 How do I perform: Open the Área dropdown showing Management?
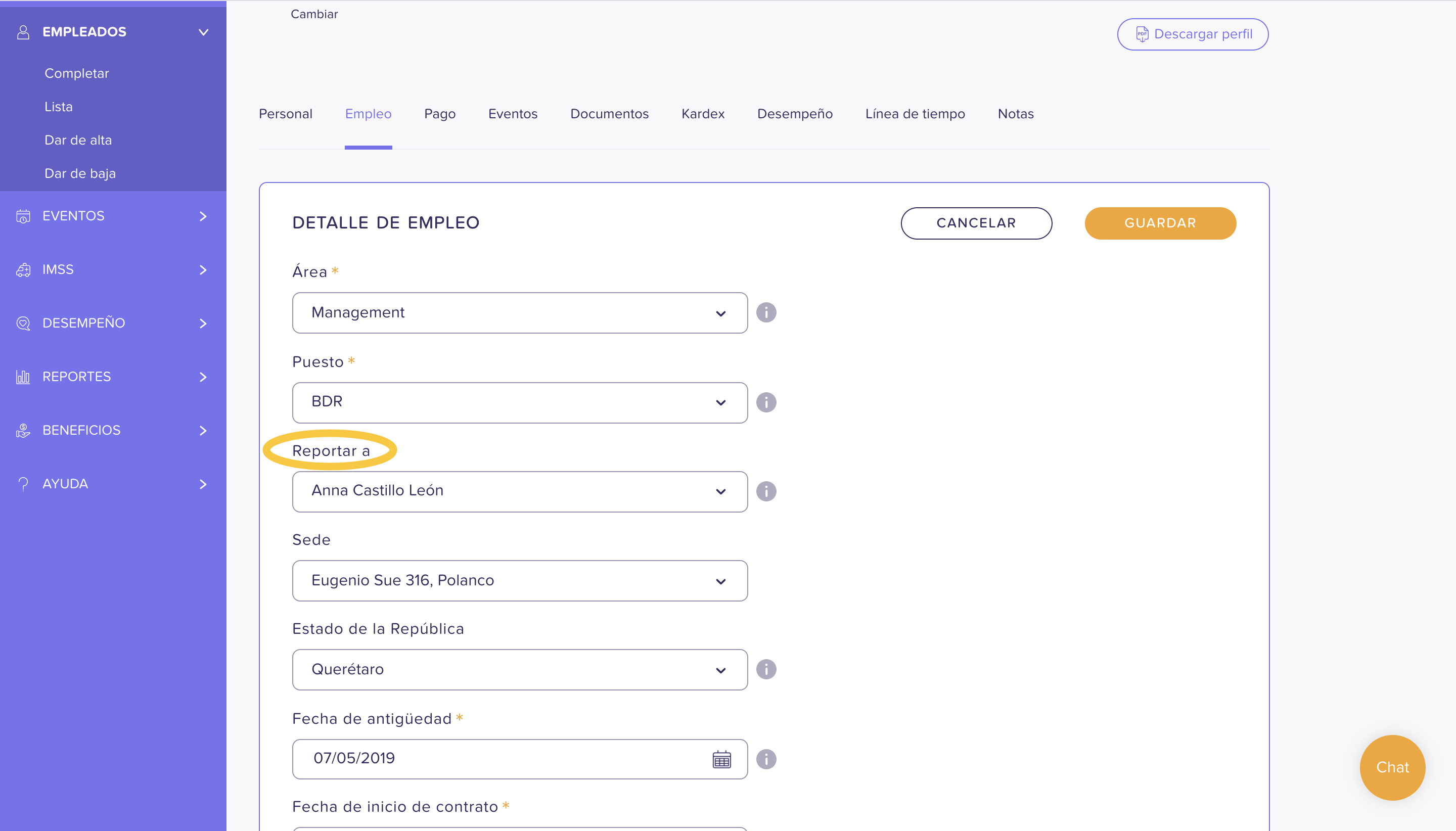(519, 313)
